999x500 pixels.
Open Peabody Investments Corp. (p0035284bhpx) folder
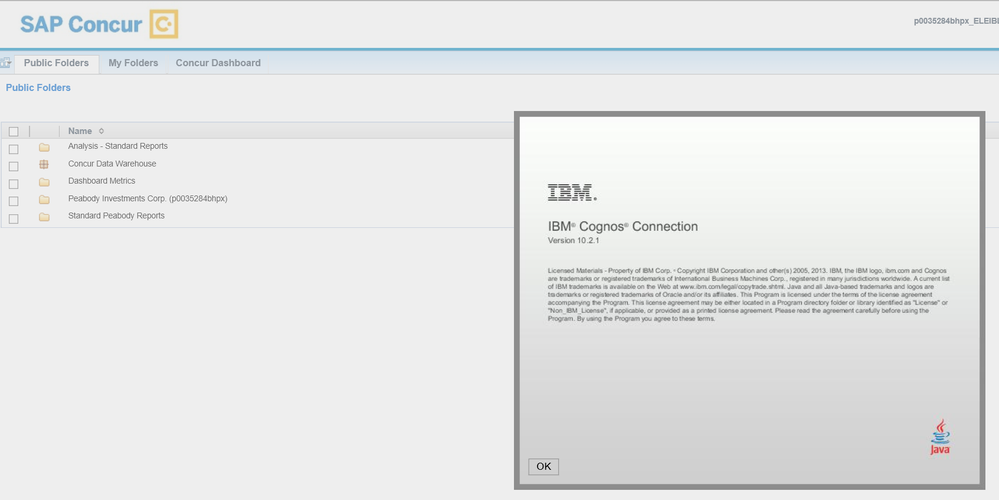148,199
